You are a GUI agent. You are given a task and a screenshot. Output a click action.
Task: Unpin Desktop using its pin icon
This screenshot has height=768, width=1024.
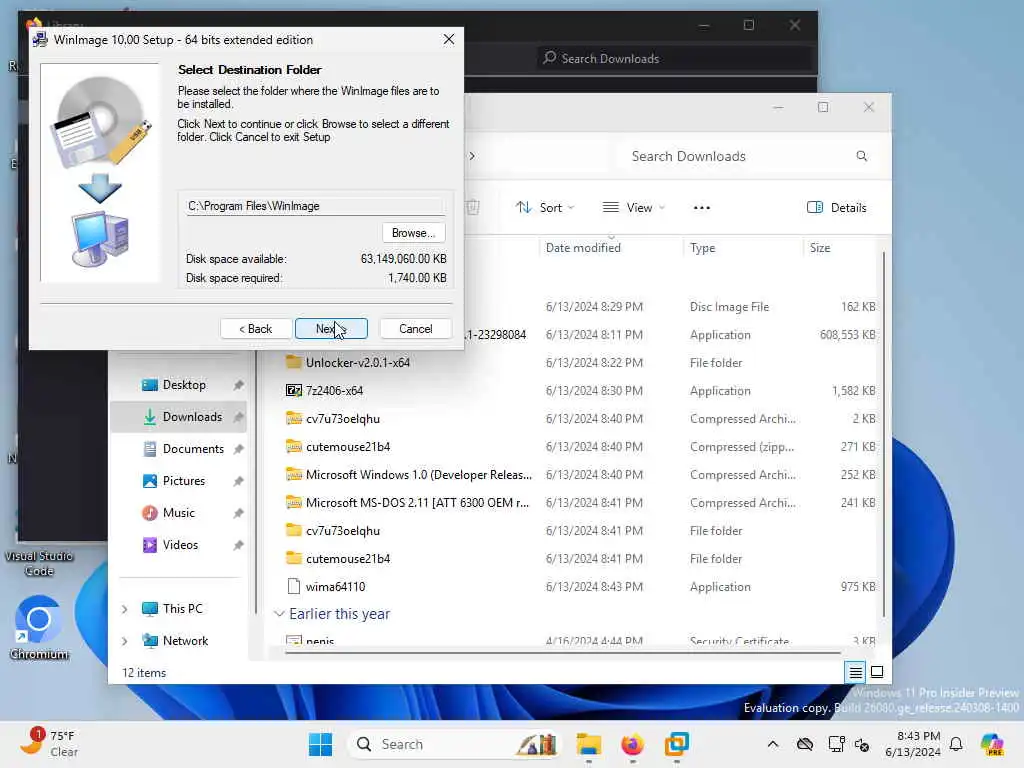238,385
